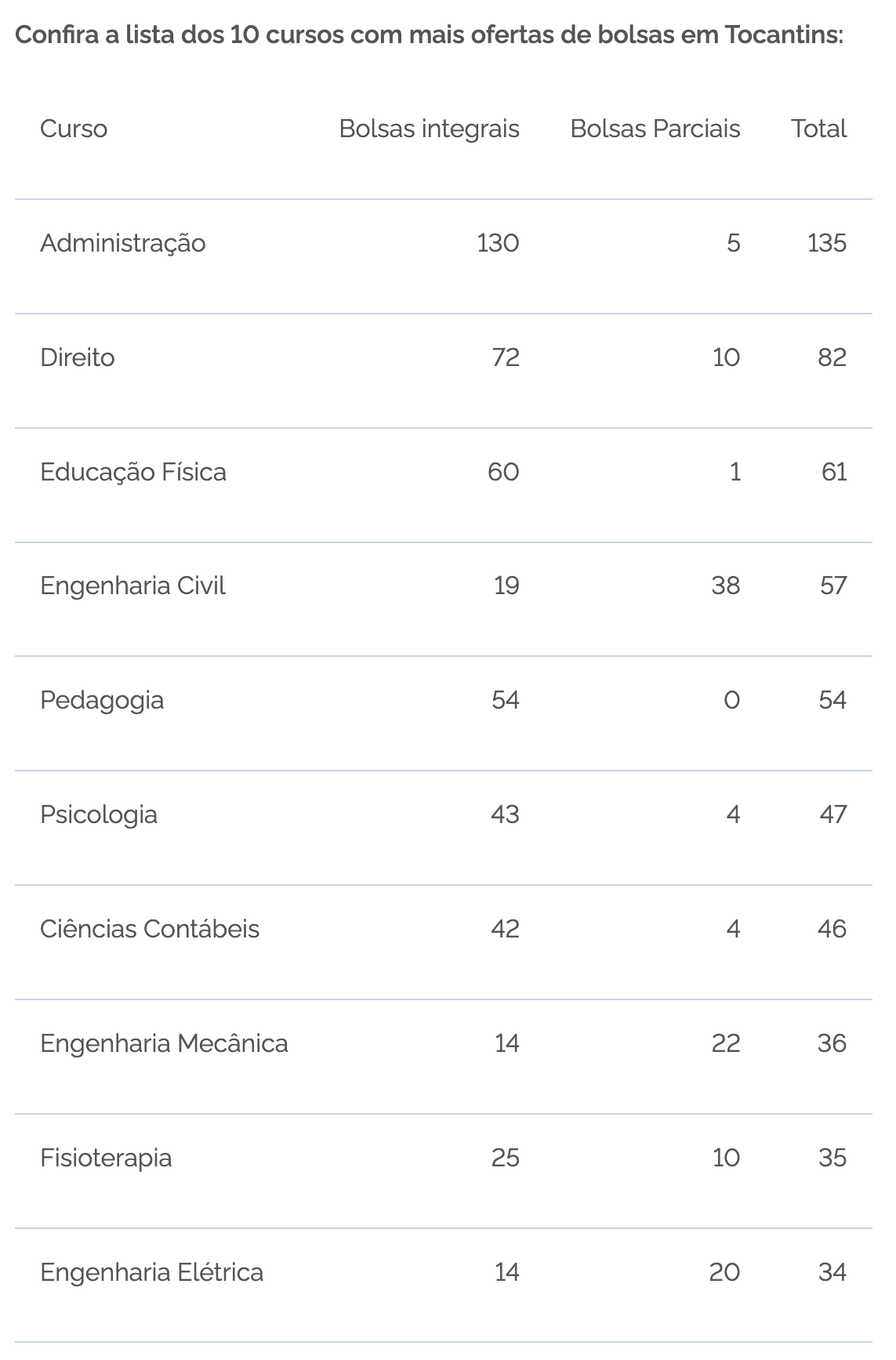Click the 82 total for Direito
Screen dimensions: 896x1360
point(833,357)
